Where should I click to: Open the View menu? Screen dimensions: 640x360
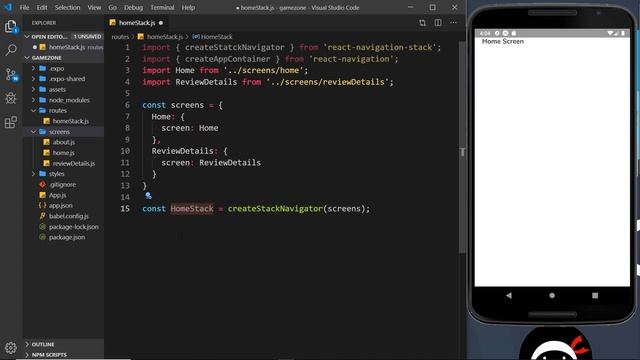click(x=94, y=7)
